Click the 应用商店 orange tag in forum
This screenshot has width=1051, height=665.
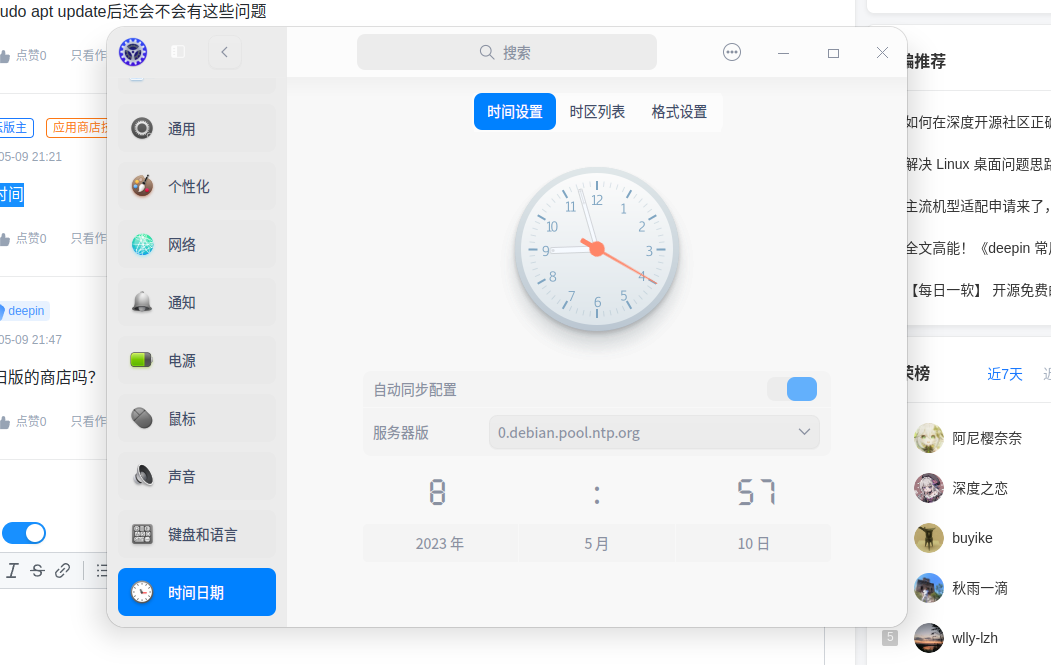pyautogui.click(x=77, y=127)
